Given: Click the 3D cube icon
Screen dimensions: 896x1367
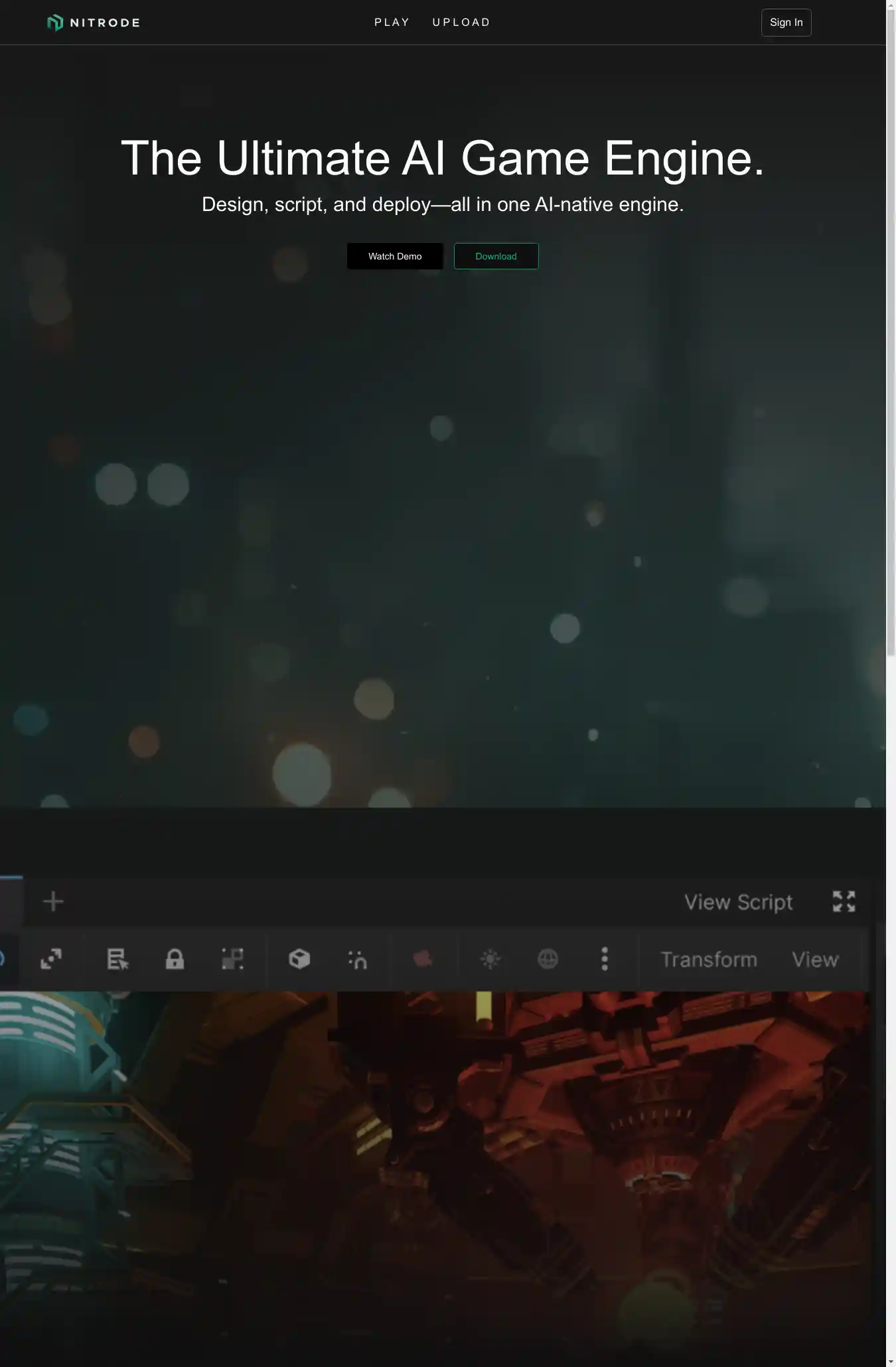Looking at the screenshot, I should (299, 960).
